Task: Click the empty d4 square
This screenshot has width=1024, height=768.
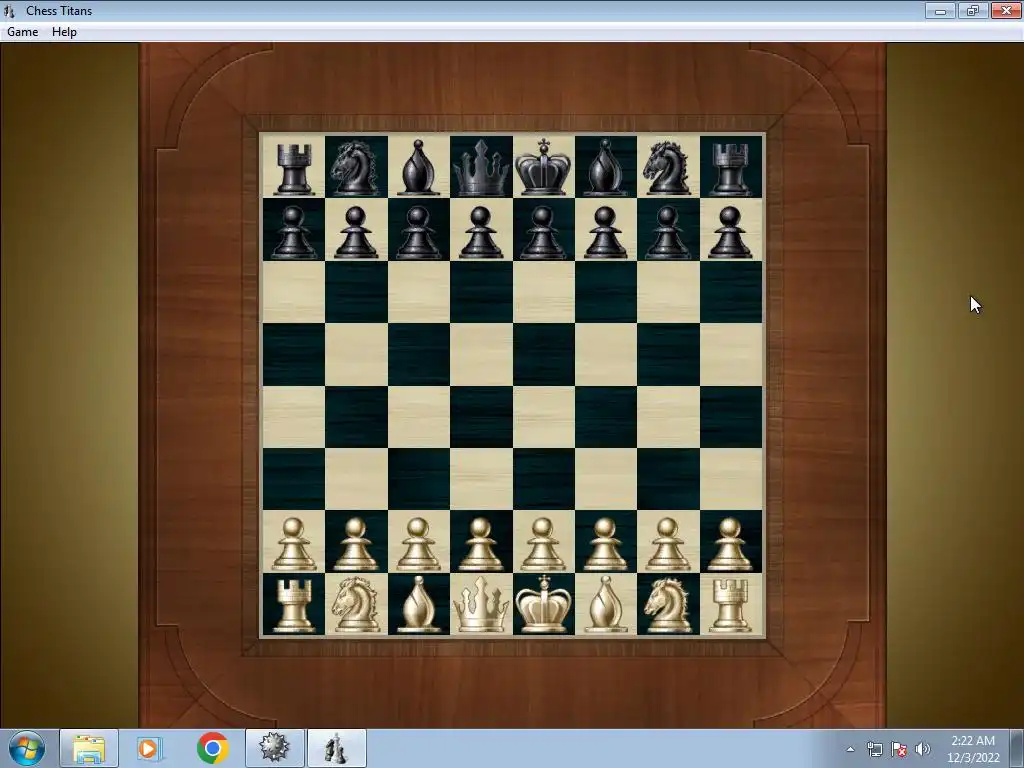Action: point(481,417)
